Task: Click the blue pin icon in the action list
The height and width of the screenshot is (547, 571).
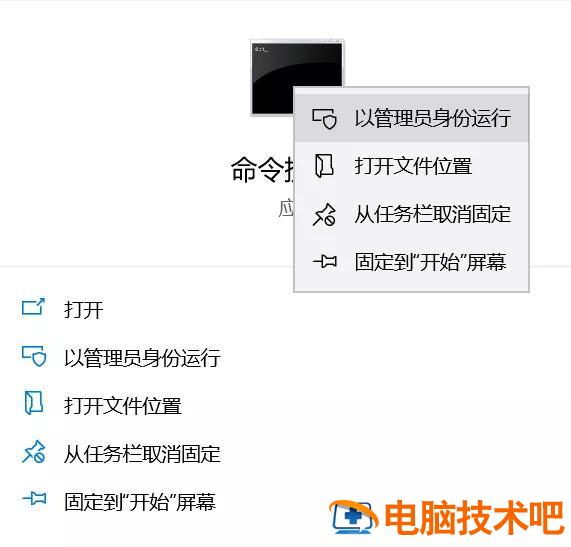Action: [35, 498]
